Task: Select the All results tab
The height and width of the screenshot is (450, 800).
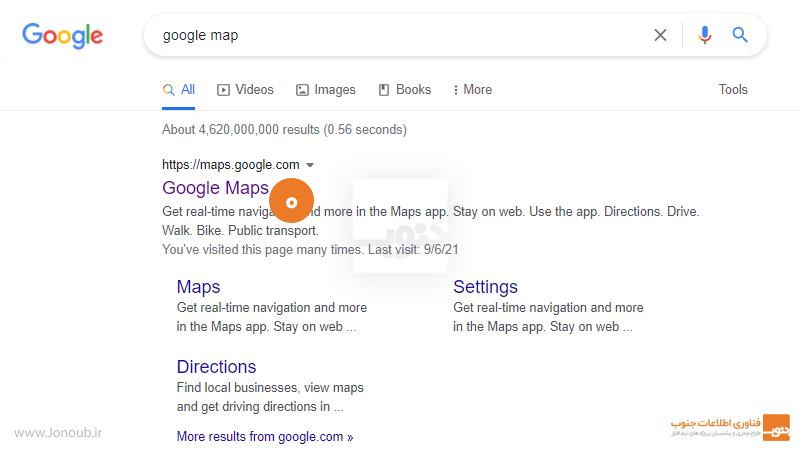Action: [x=179, y=90]
